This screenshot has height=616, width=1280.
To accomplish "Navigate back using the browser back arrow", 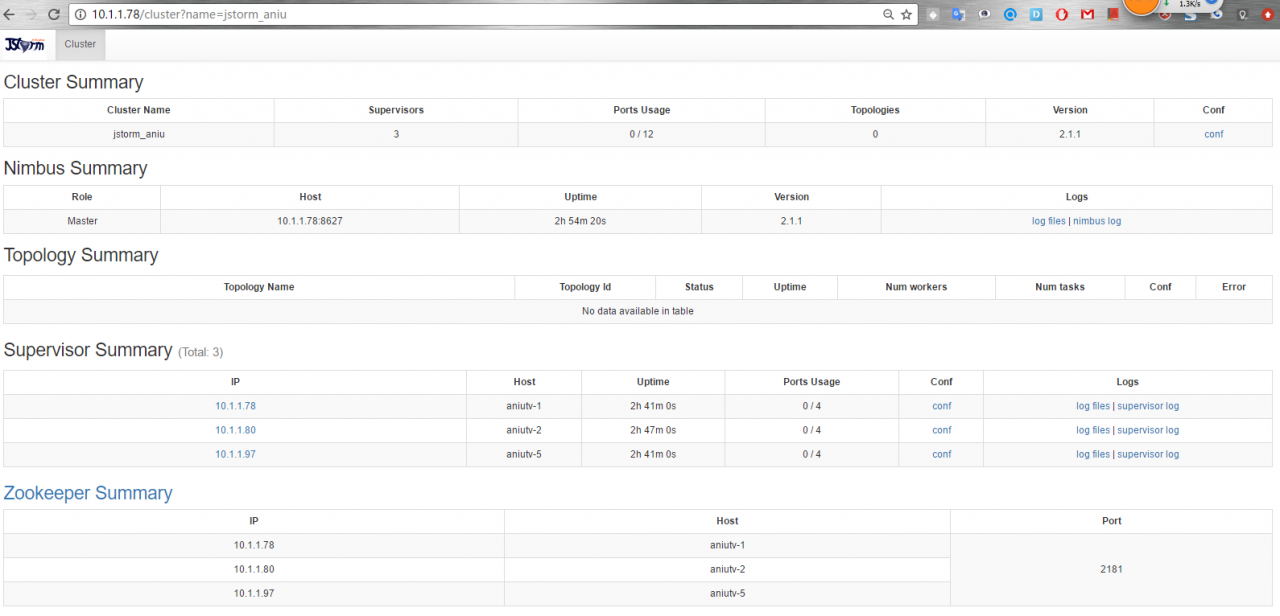I will 11,14.
